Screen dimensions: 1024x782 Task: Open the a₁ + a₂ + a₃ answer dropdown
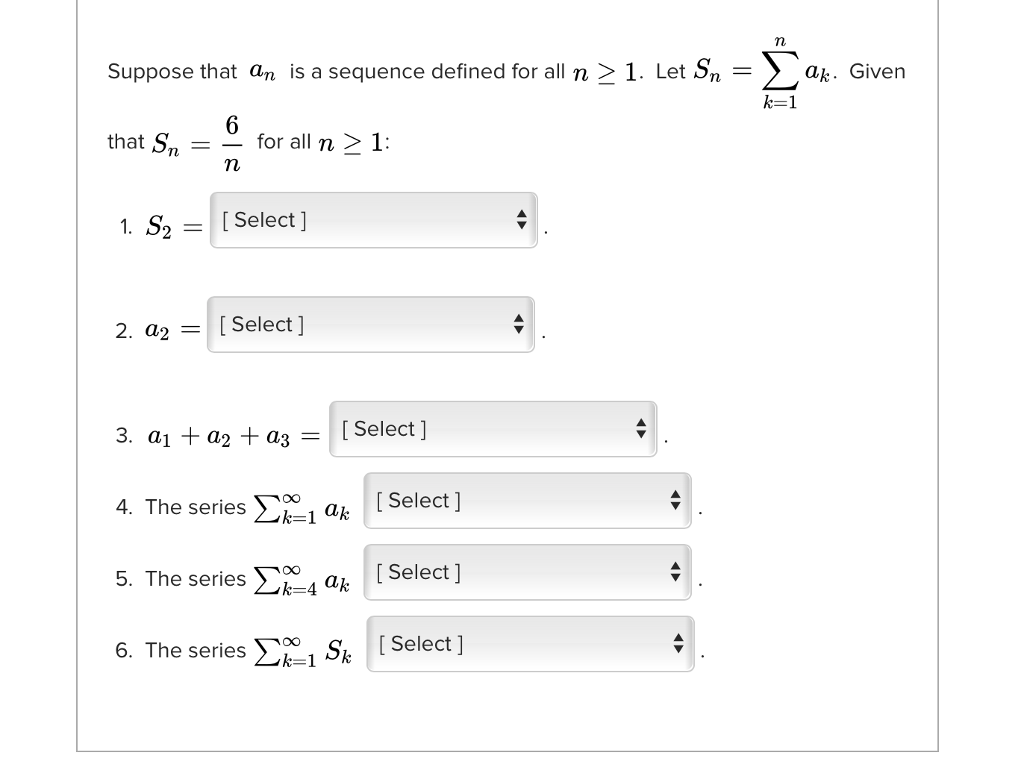(493, 429)
